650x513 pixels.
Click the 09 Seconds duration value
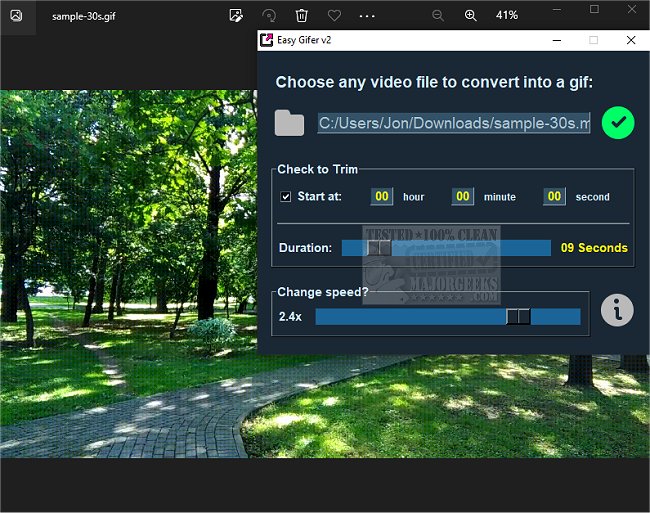(x=594, y=248)
